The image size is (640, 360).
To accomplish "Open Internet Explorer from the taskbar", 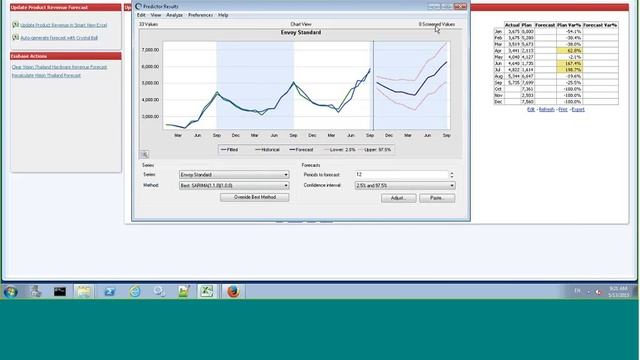I will (x=135, y=291).
